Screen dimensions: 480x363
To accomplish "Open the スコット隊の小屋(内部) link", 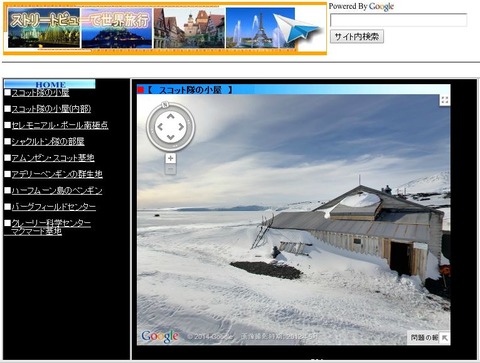I will coord(51,109).
